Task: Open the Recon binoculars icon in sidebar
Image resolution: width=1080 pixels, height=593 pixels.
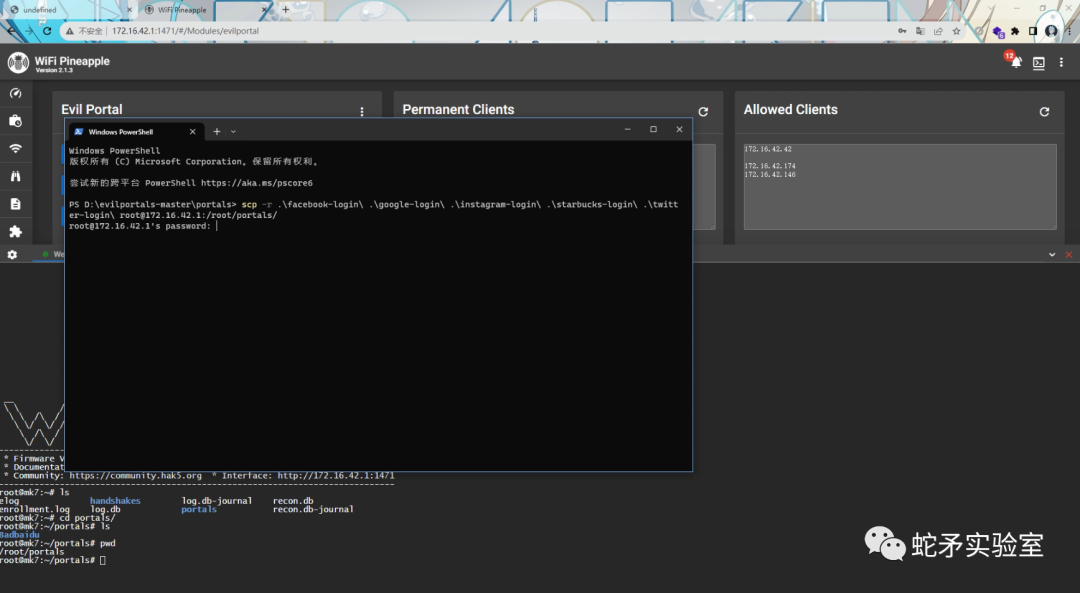Action: coord(15,176)
